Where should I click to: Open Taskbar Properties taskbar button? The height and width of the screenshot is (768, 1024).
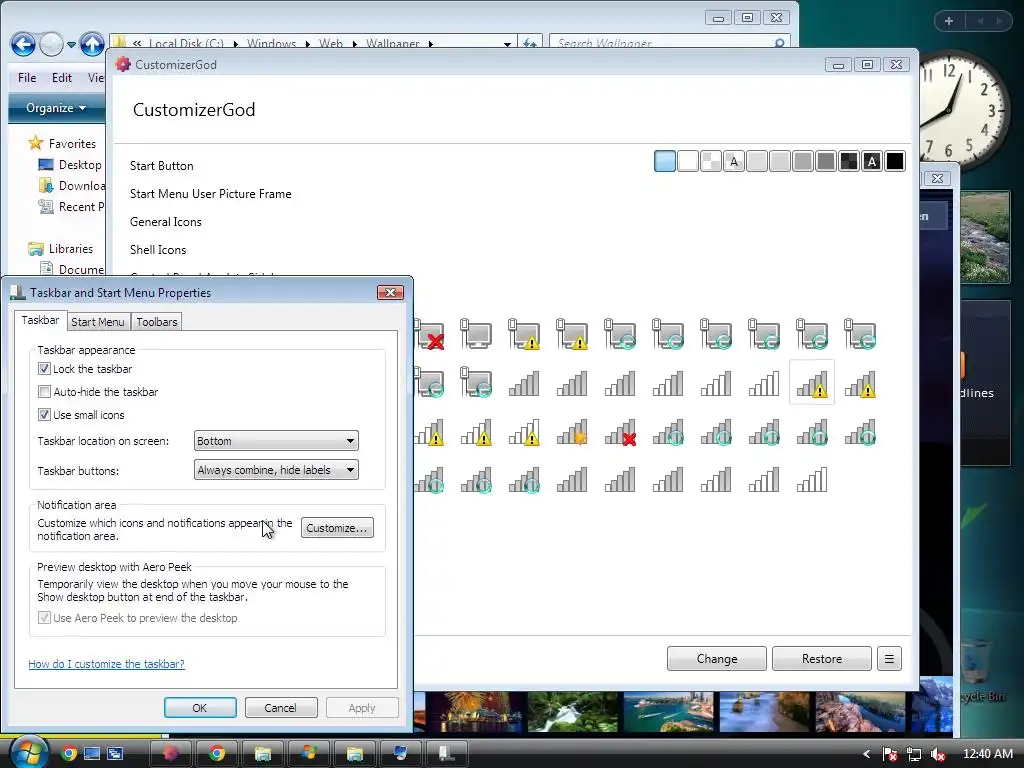[447, 754]
